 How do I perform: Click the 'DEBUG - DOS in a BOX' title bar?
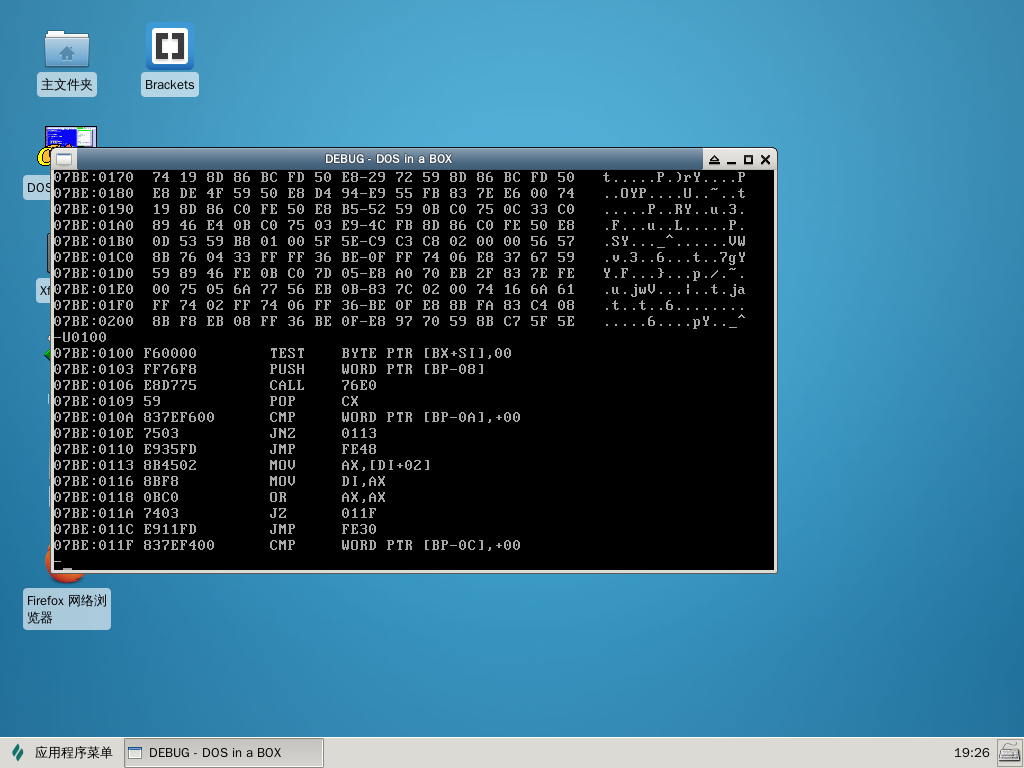[x=388, y=159]
